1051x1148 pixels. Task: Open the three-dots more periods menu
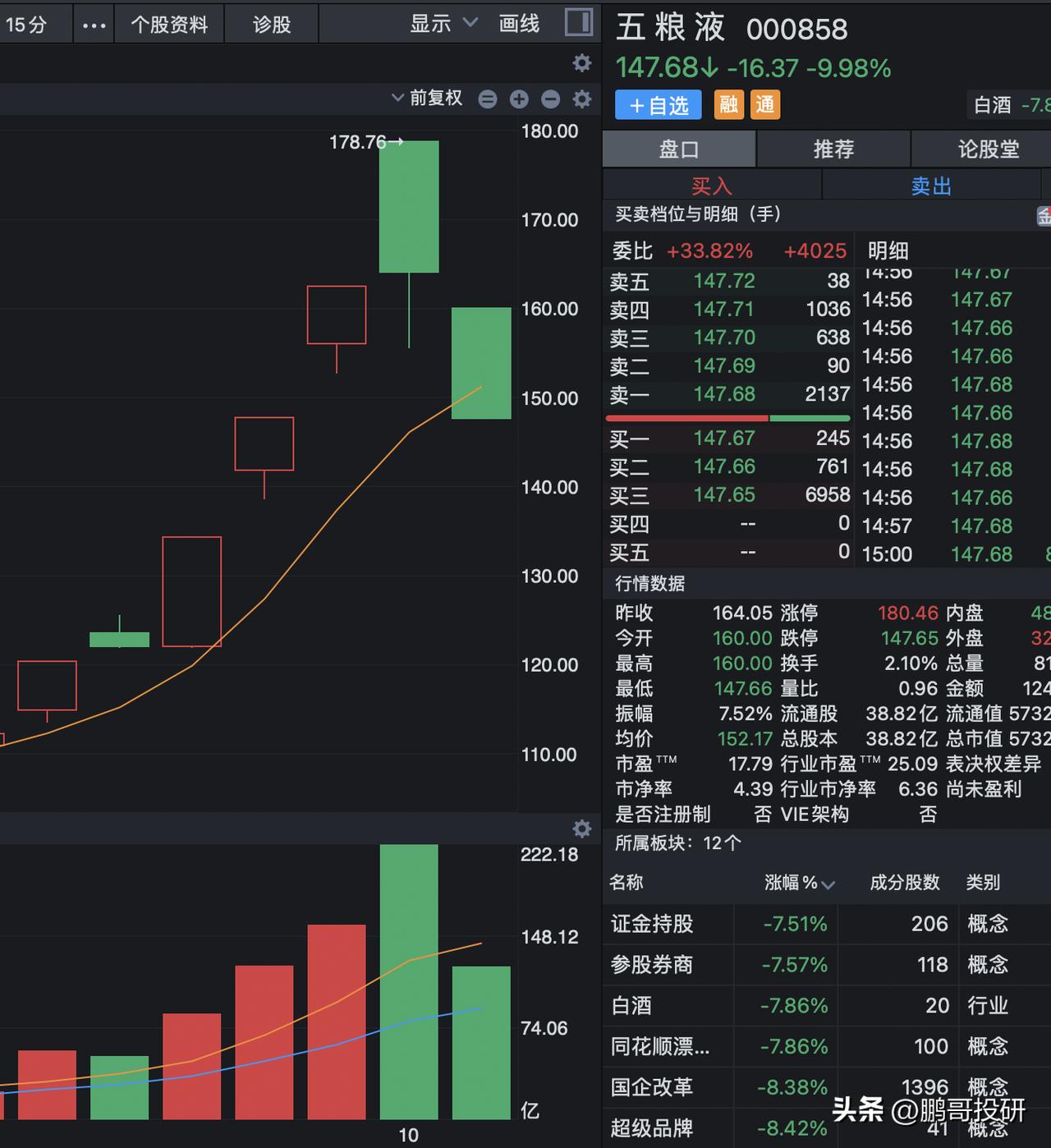(94, 25)
